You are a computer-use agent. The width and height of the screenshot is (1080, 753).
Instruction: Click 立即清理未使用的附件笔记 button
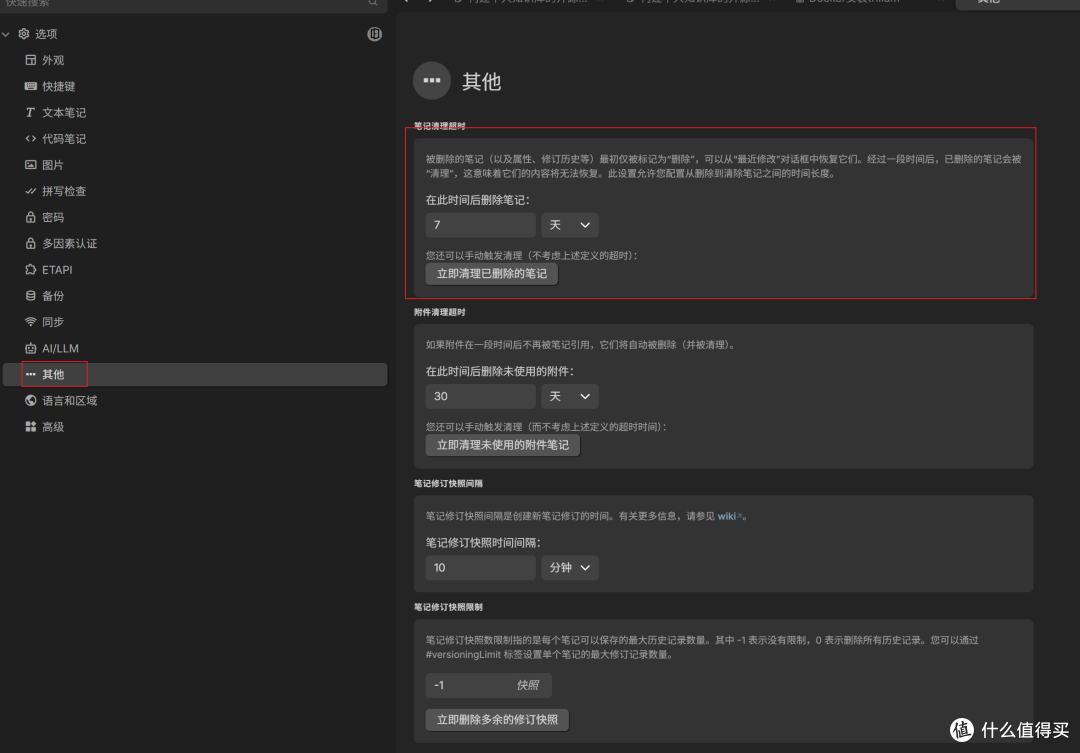502,445
